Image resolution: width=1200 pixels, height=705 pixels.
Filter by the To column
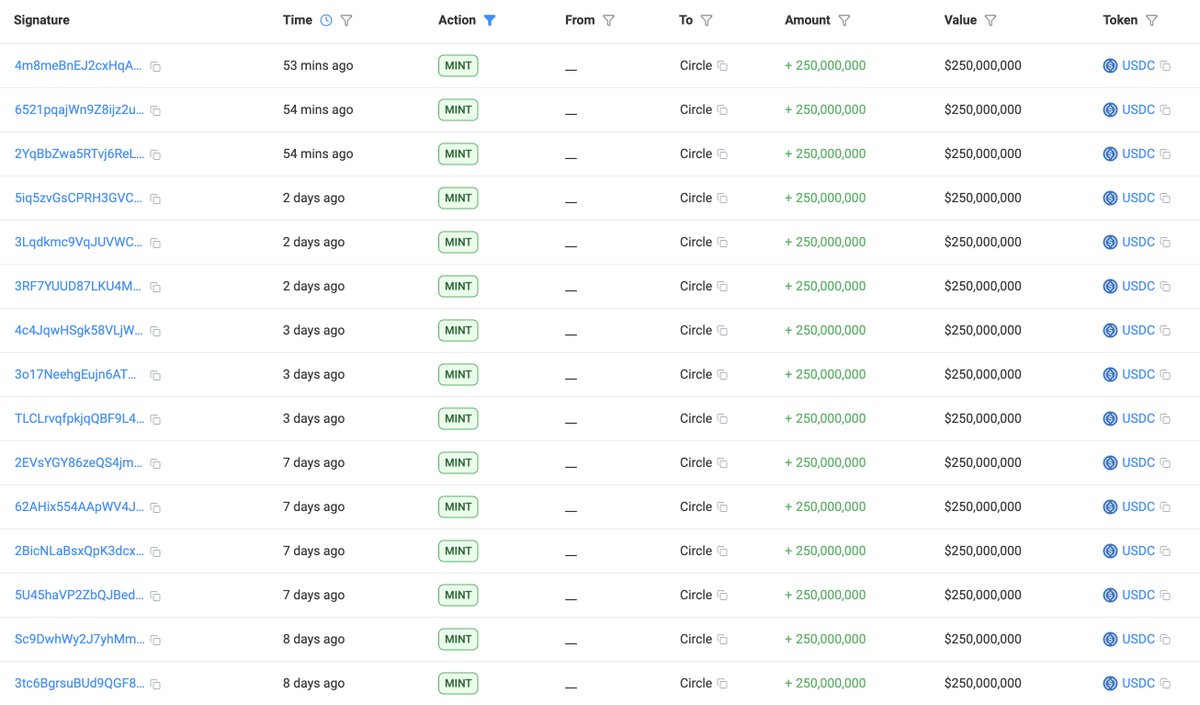point(707,20)
